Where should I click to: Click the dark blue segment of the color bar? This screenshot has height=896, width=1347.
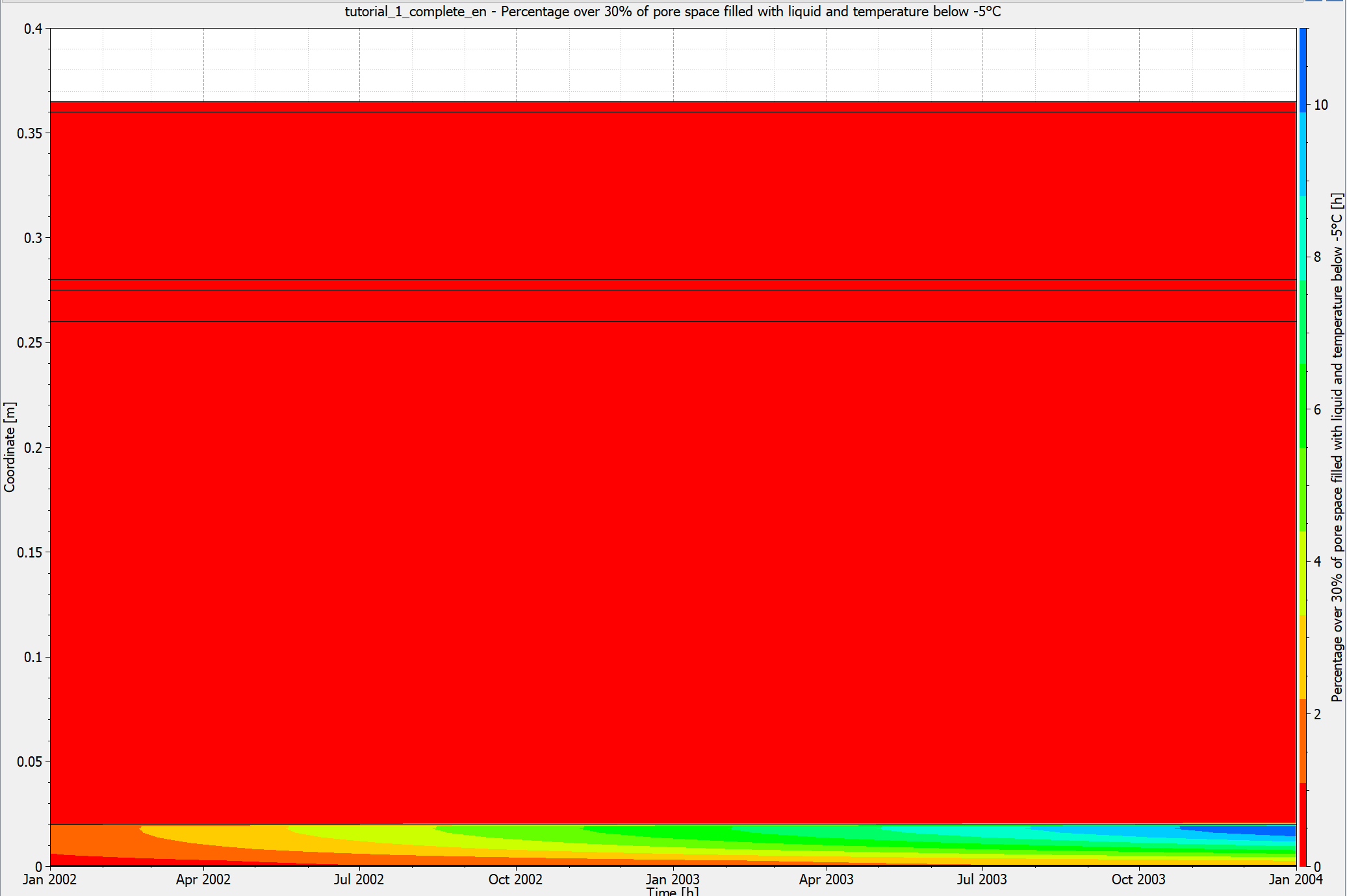pyautogui.click(x=1303, y=70)
